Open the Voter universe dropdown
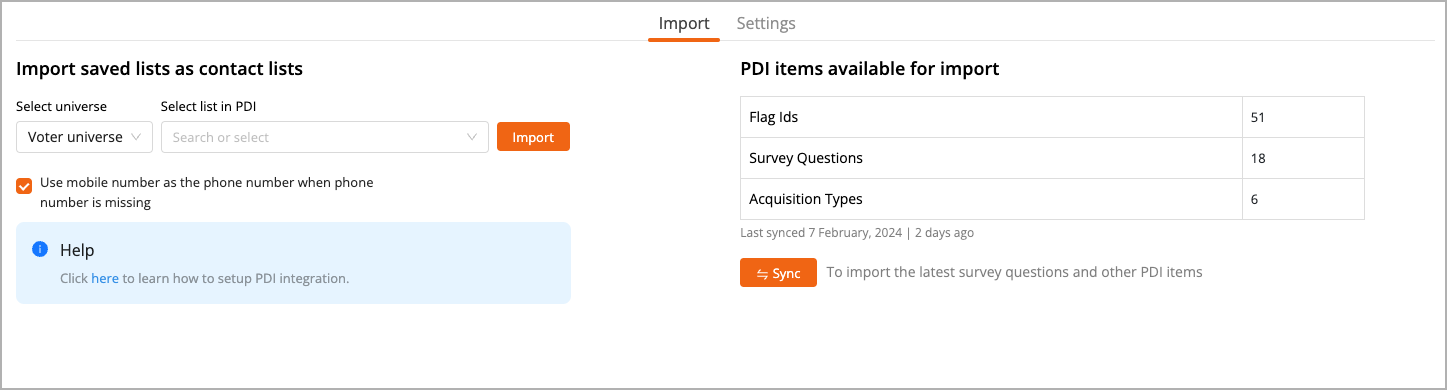The height and width of the screenshot is (390, 1447). coord(84,137)
